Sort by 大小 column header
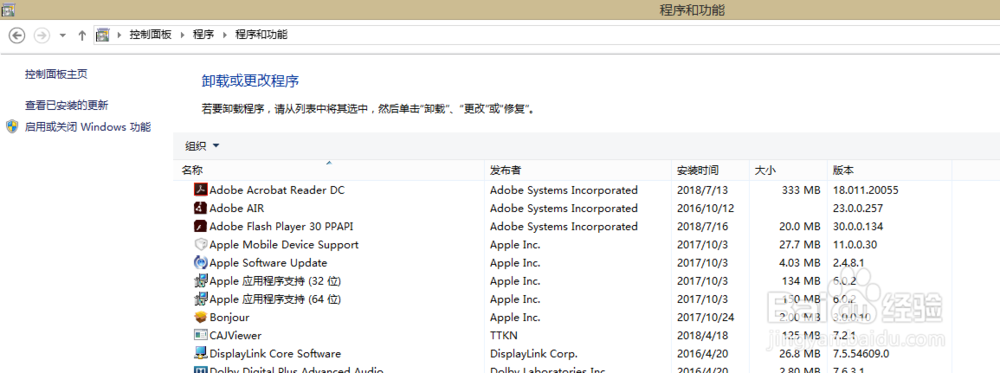Viewport: 1000px width, 373px height. point(788,171)
